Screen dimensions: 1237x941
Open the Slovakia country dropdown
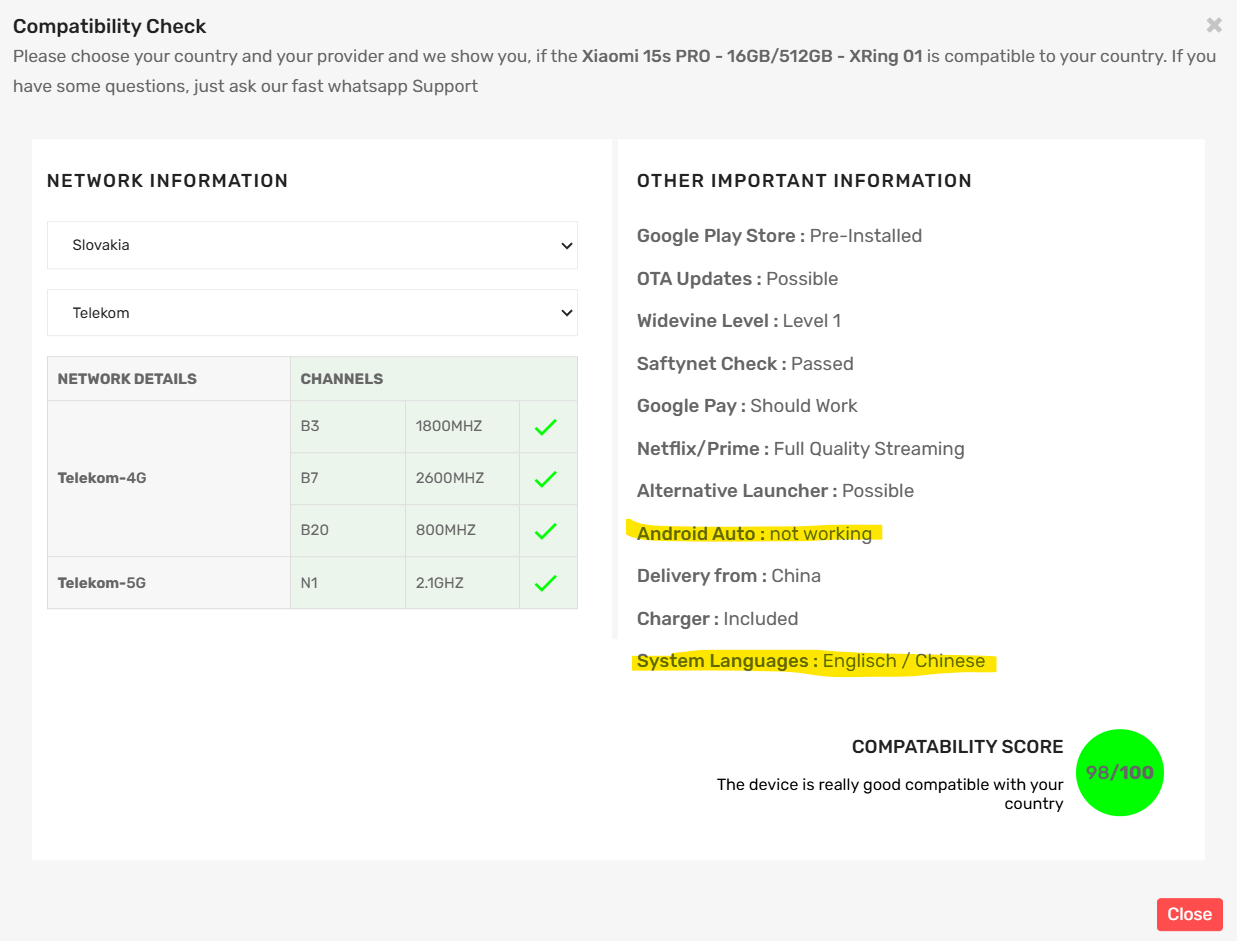[312, 245]
